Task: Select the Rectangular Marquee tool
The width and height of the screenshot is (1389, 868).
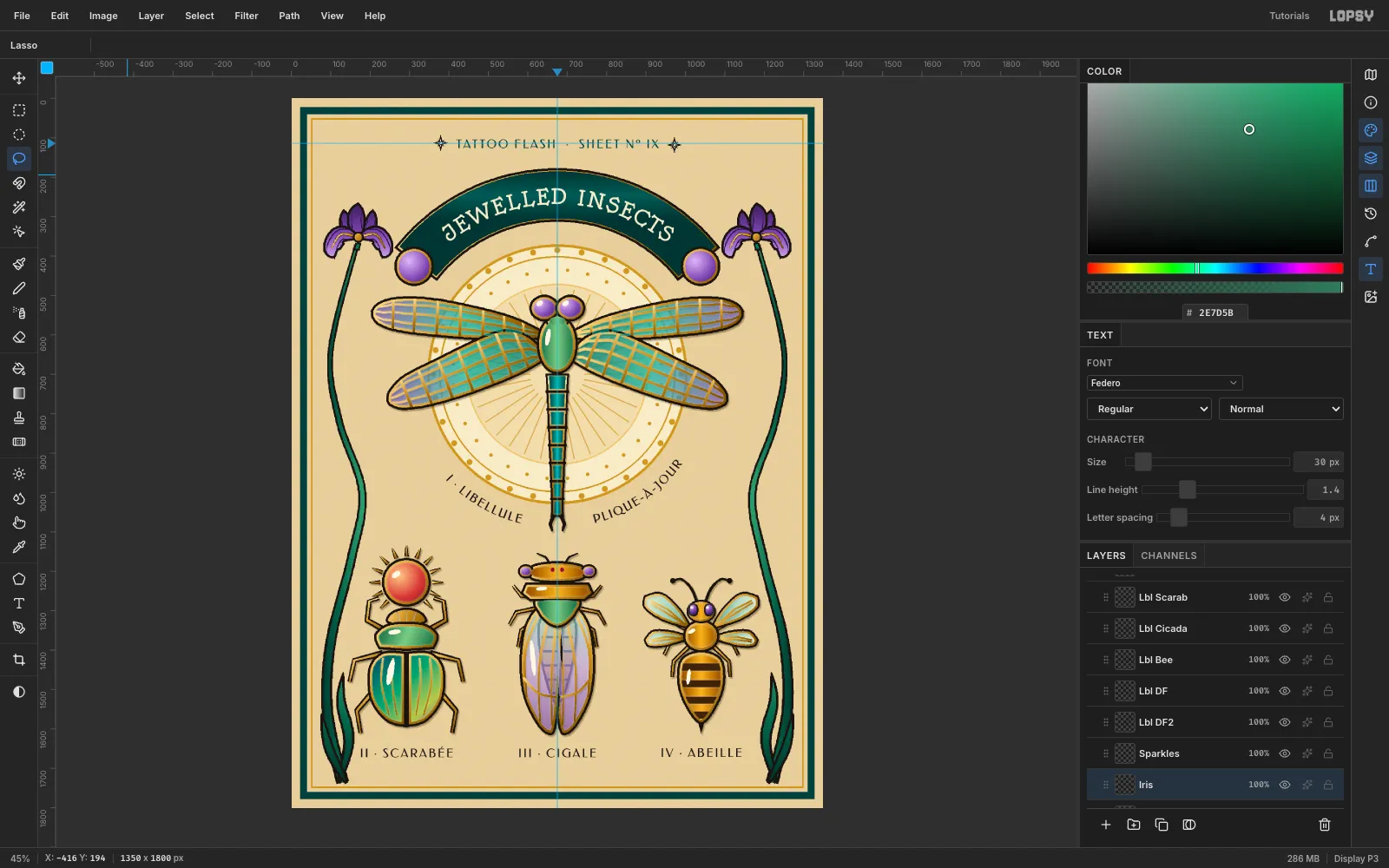Action: [x=19, y=110]
